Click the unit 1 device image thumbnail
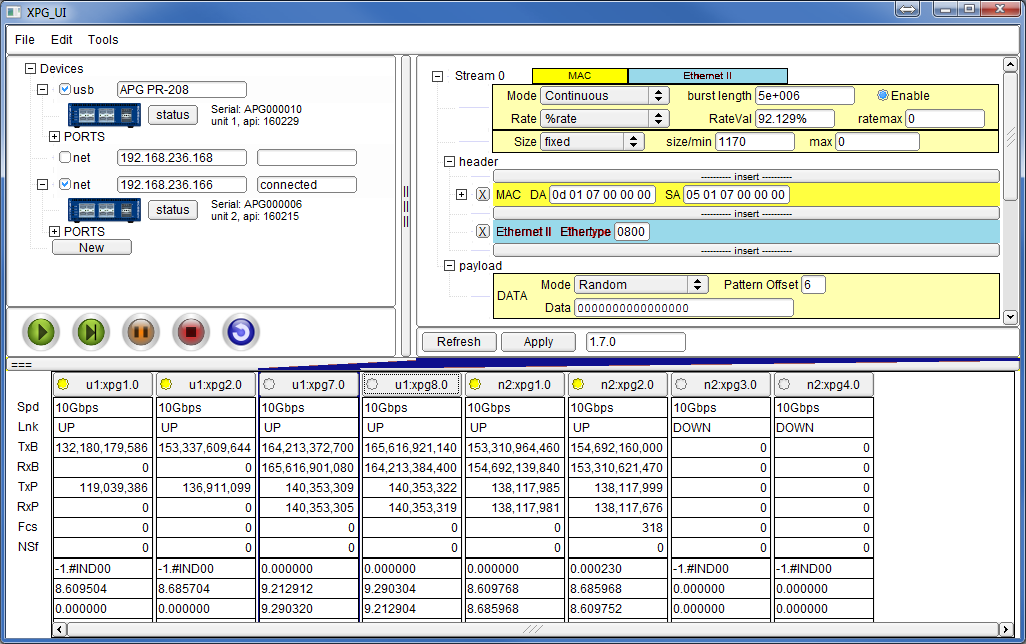The image size is (1026, 644). (102, 113)
